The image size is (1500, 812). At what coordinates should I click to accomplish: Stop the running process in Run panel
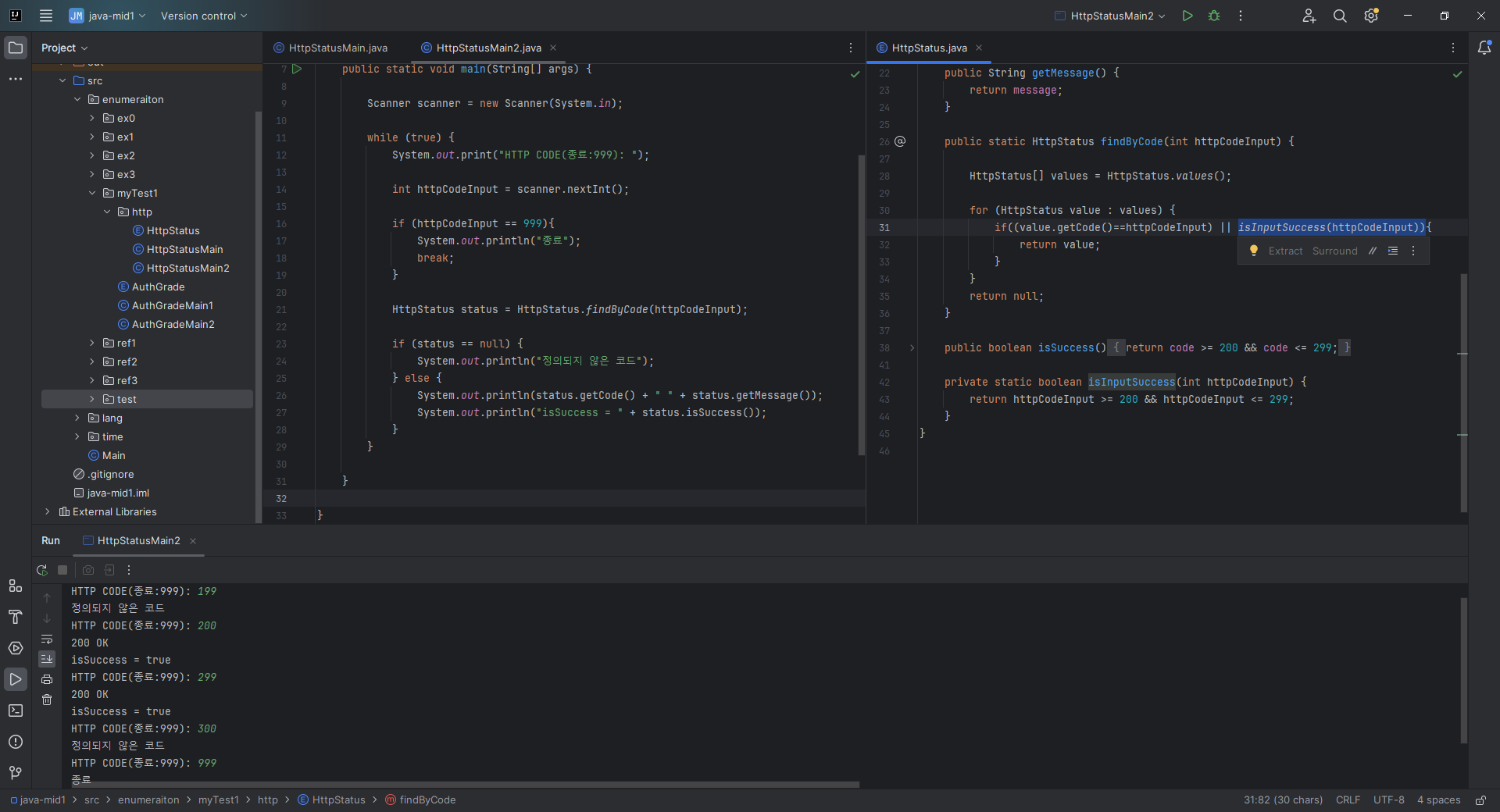click(x=62, y=570)
